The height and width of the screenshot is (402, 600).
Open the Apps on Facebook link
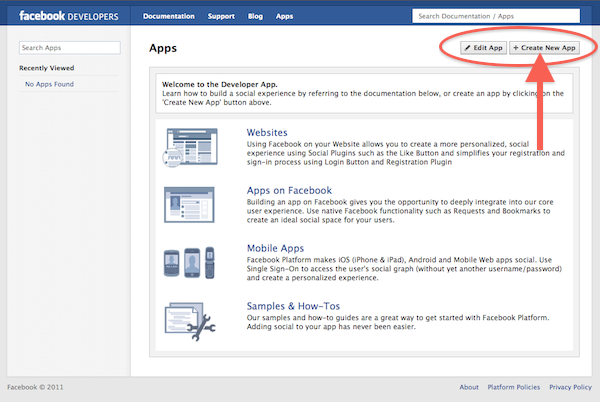coord(289,190)
